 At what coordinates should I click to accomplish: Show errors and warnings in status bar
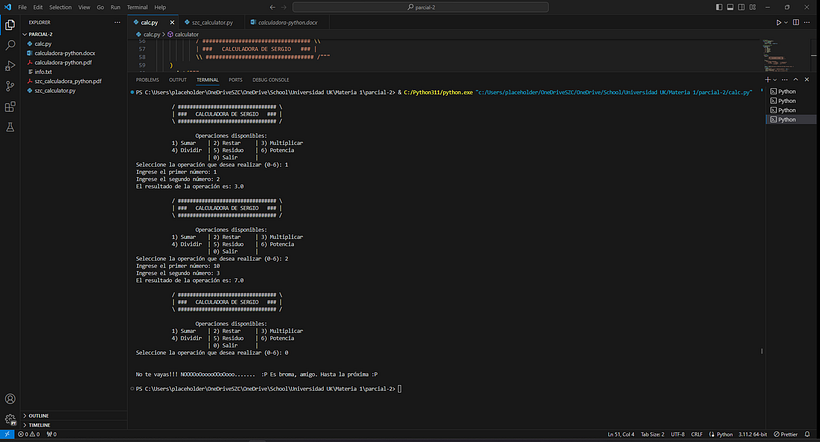29,434
